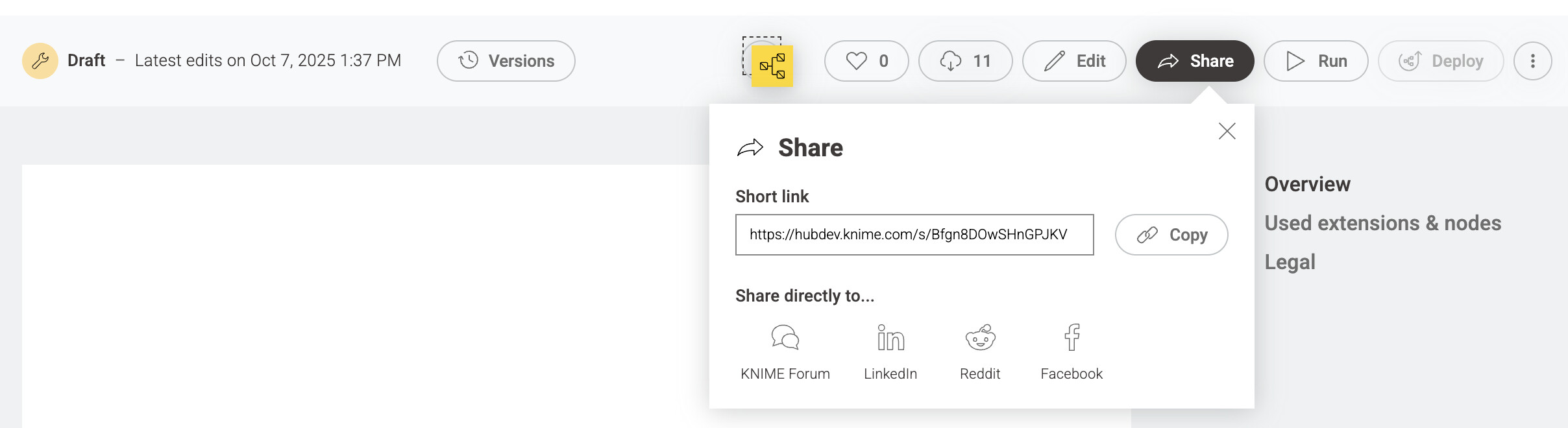Click the Edit pencil button
The image size is (1568, 428).
(1073, 61)
